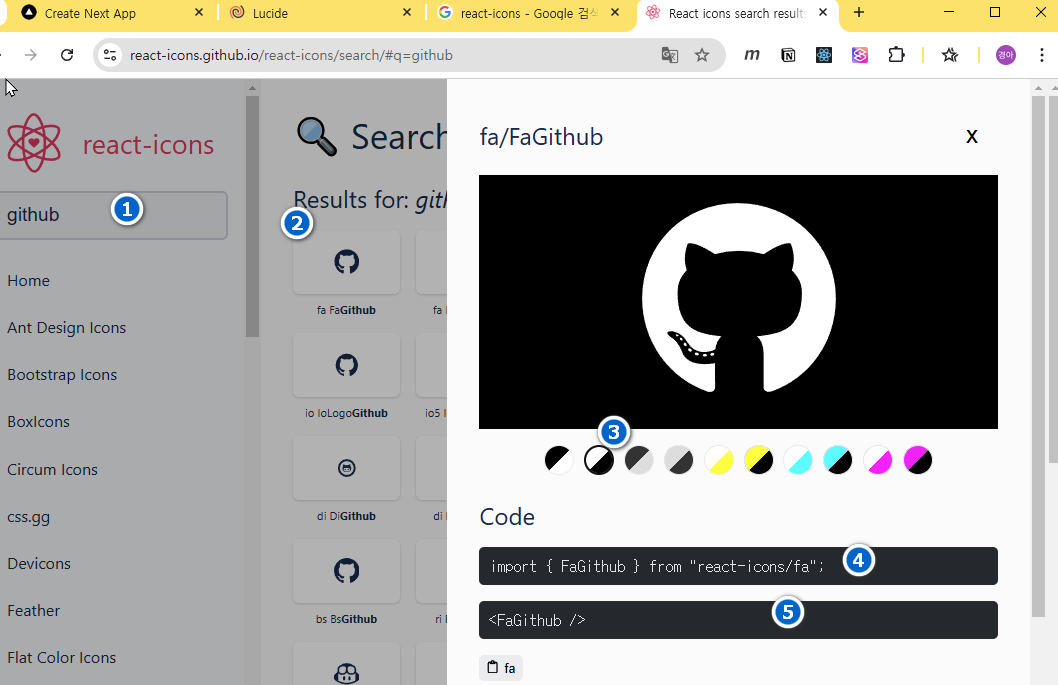Open the di DiGithub icon tile
Image resolution: width=1058 pixels, height=685 pixels.
click(346, 468)
